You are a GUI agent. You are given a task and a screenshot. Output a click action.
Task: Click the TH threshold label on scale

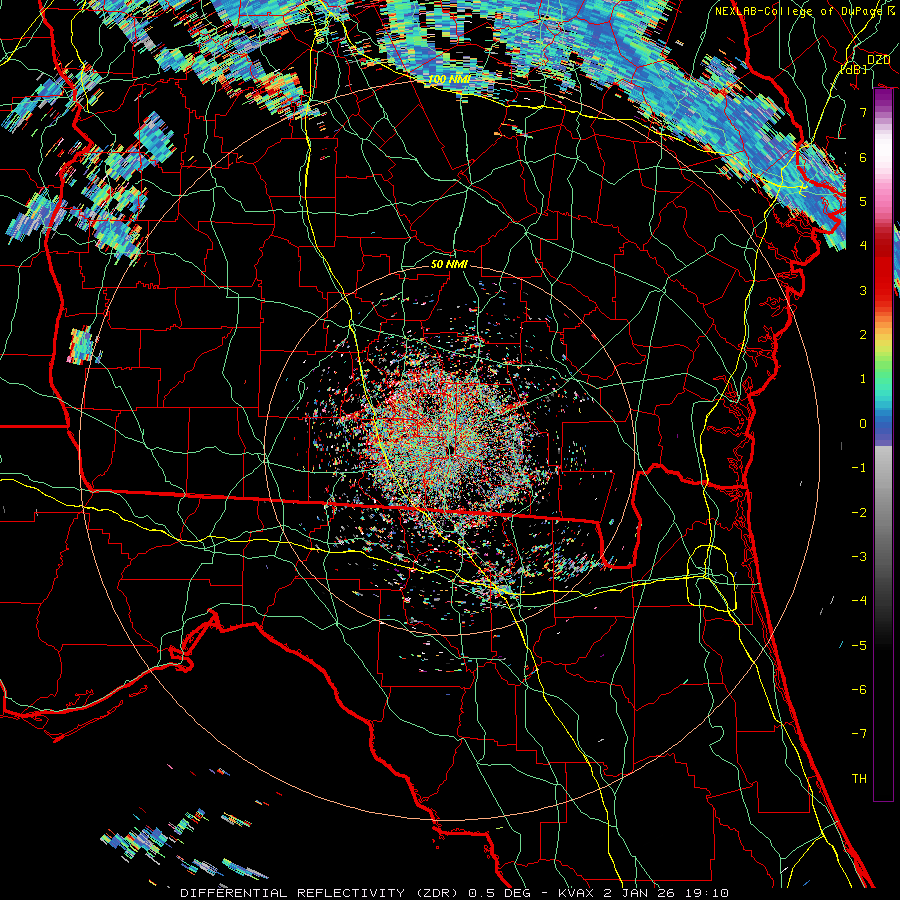tap(859, 779)
